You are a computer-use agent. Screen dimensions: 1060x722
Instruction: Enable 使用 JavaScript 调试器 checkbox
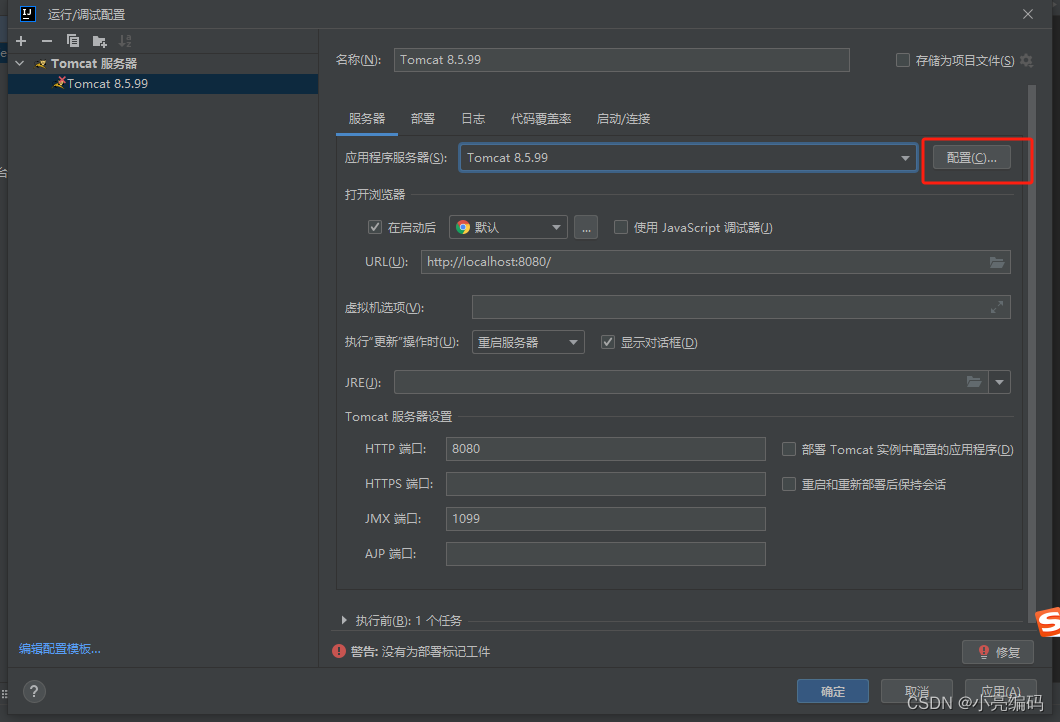(x=621, y=227)
